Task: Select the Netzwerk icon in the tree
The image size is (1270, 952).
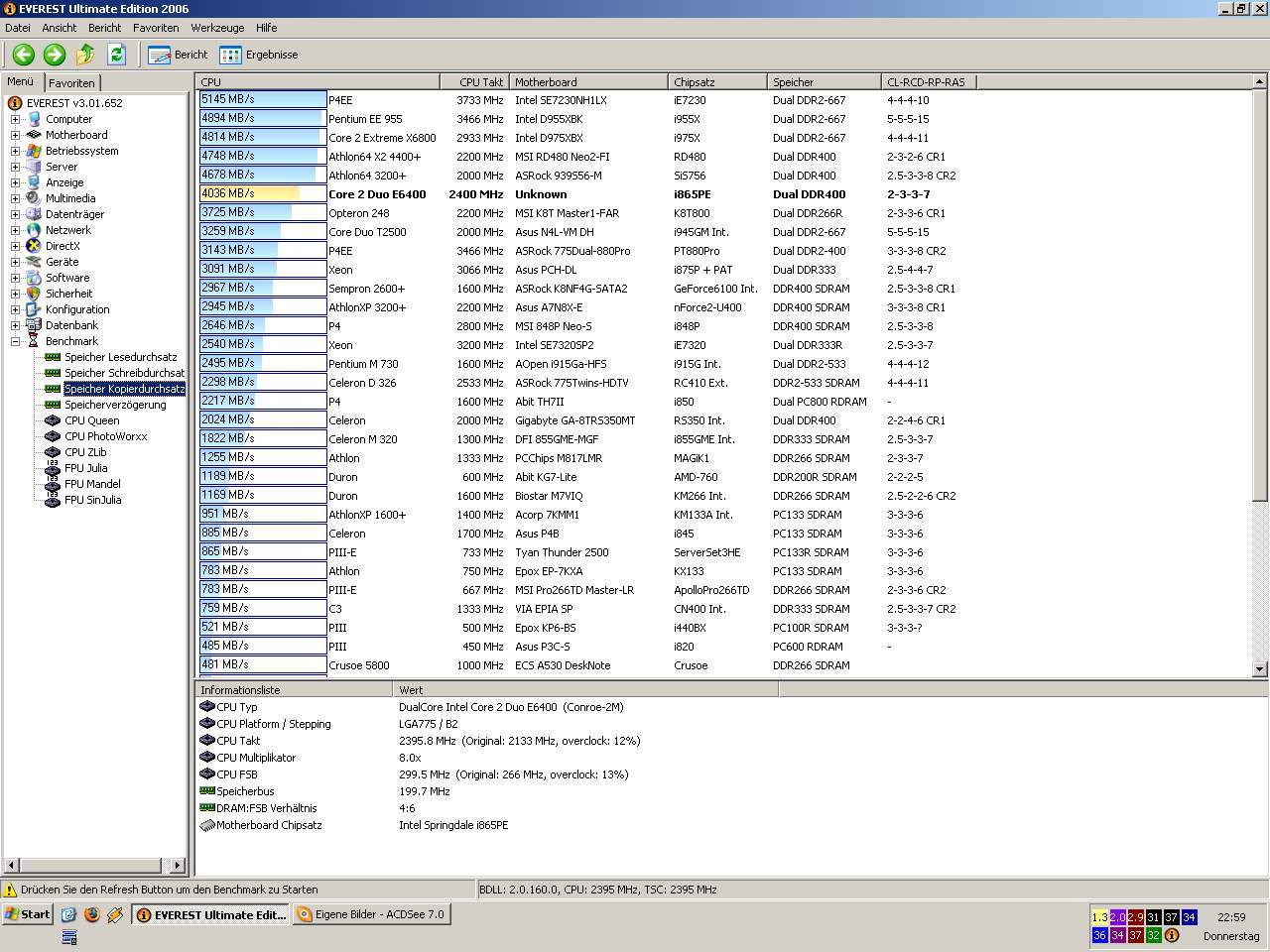Action: (34, 230)
